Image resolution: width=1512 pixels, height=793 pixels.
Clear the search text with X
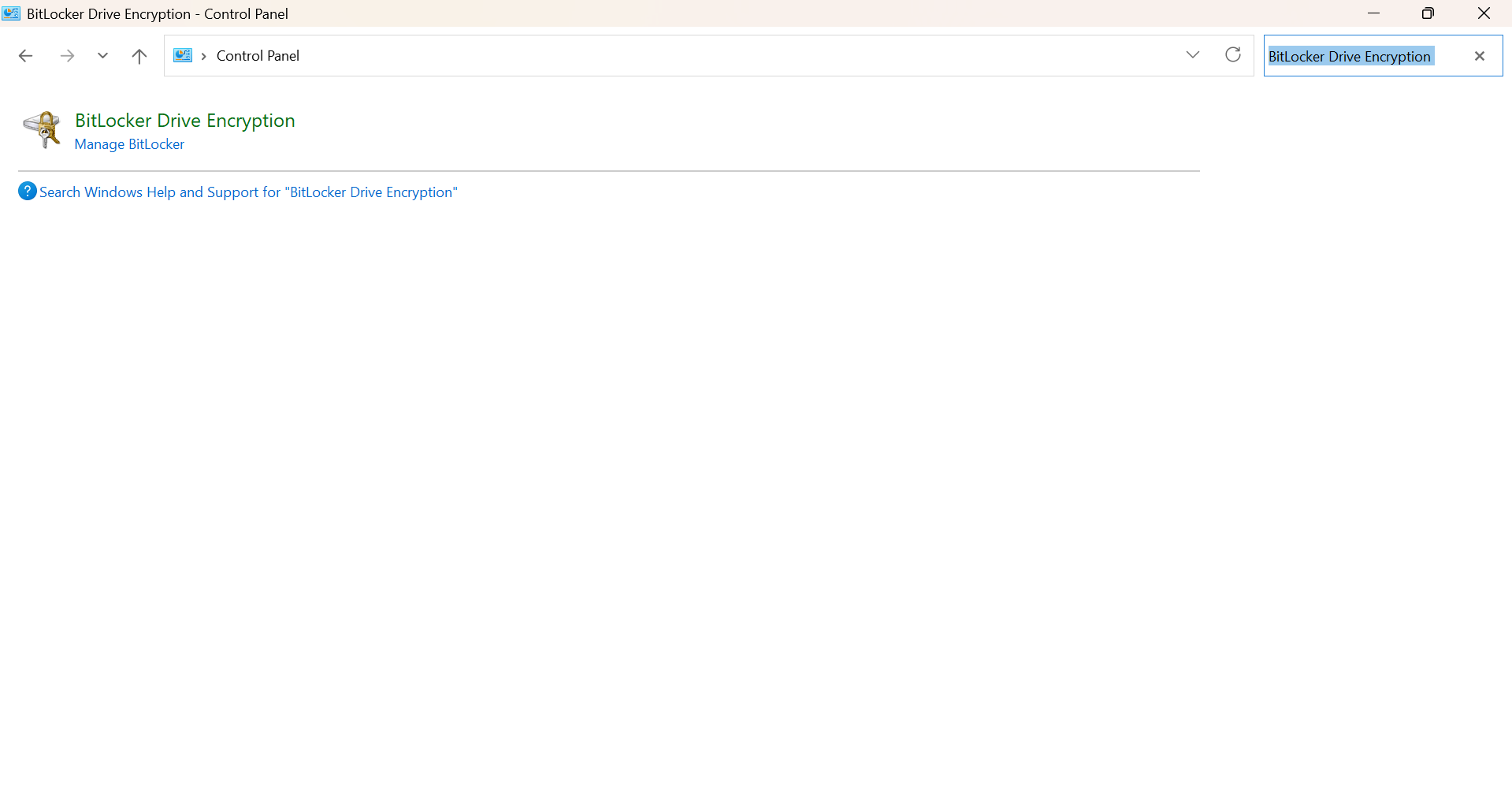pos(1479,56)
